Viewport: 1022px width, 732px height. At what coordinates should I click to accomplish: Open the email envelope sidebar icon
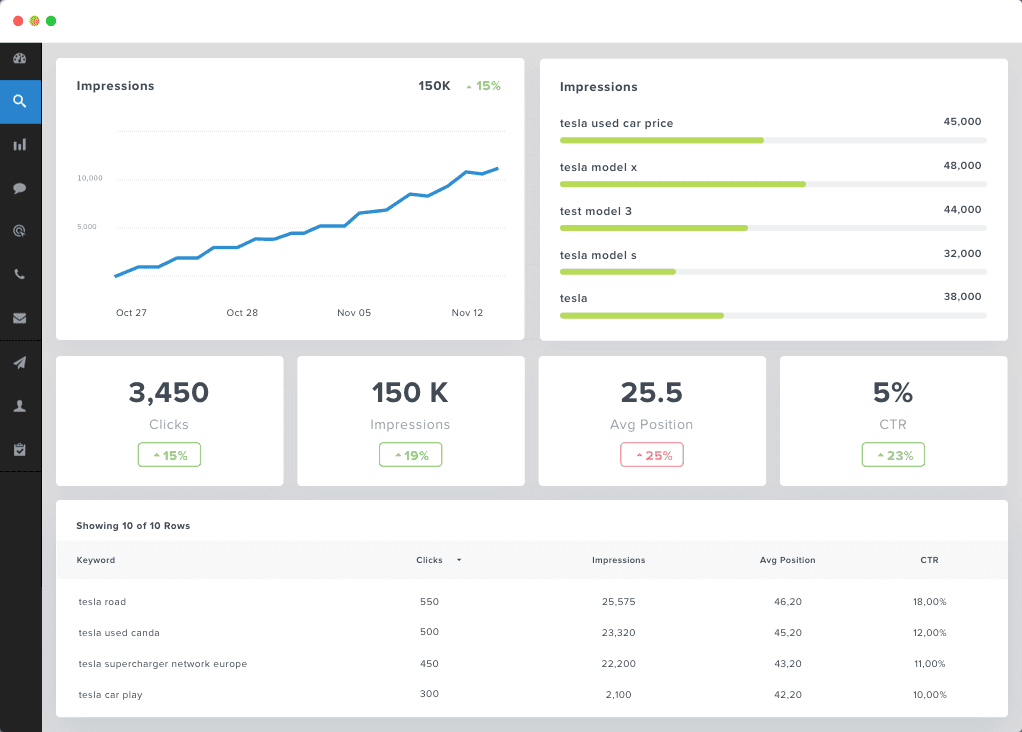[20, 318]
